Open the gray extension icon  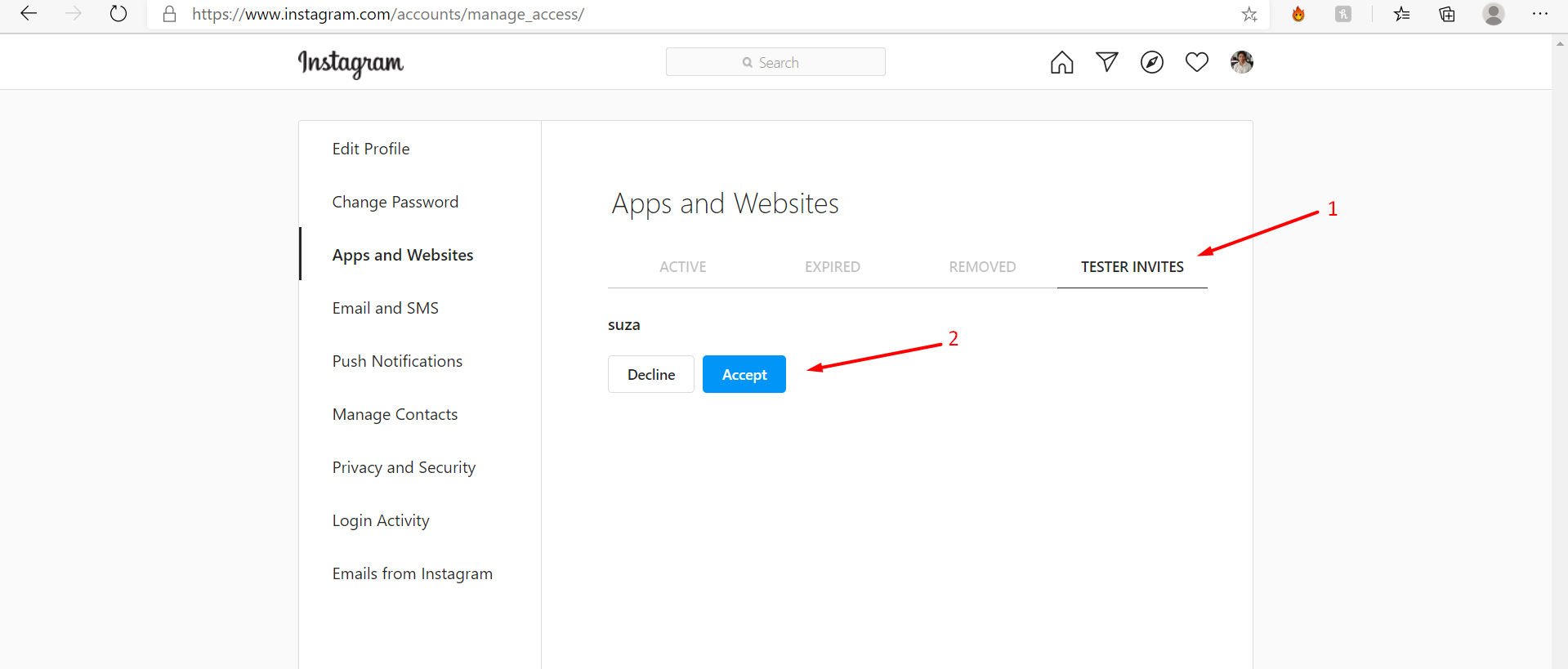click(1343, 14)
